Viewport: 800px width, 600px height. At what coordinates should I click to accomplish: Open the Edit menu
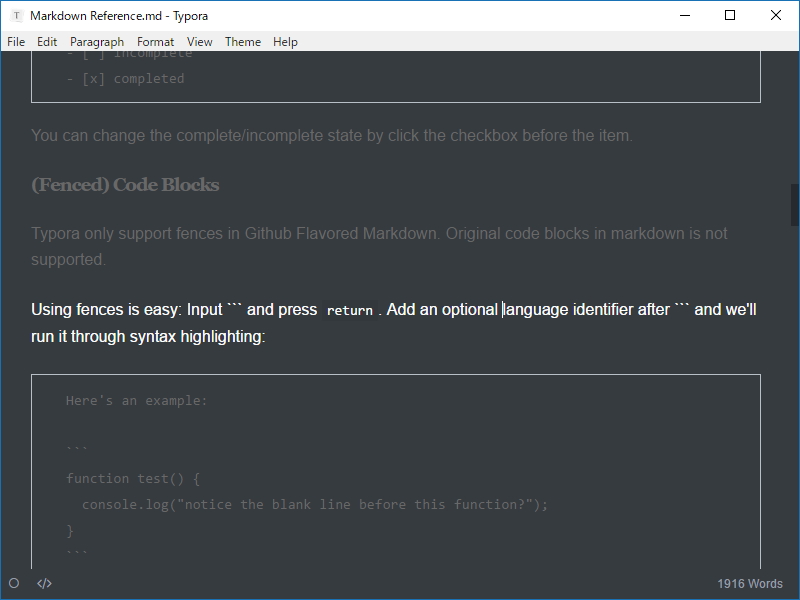(x=47, y=42)
